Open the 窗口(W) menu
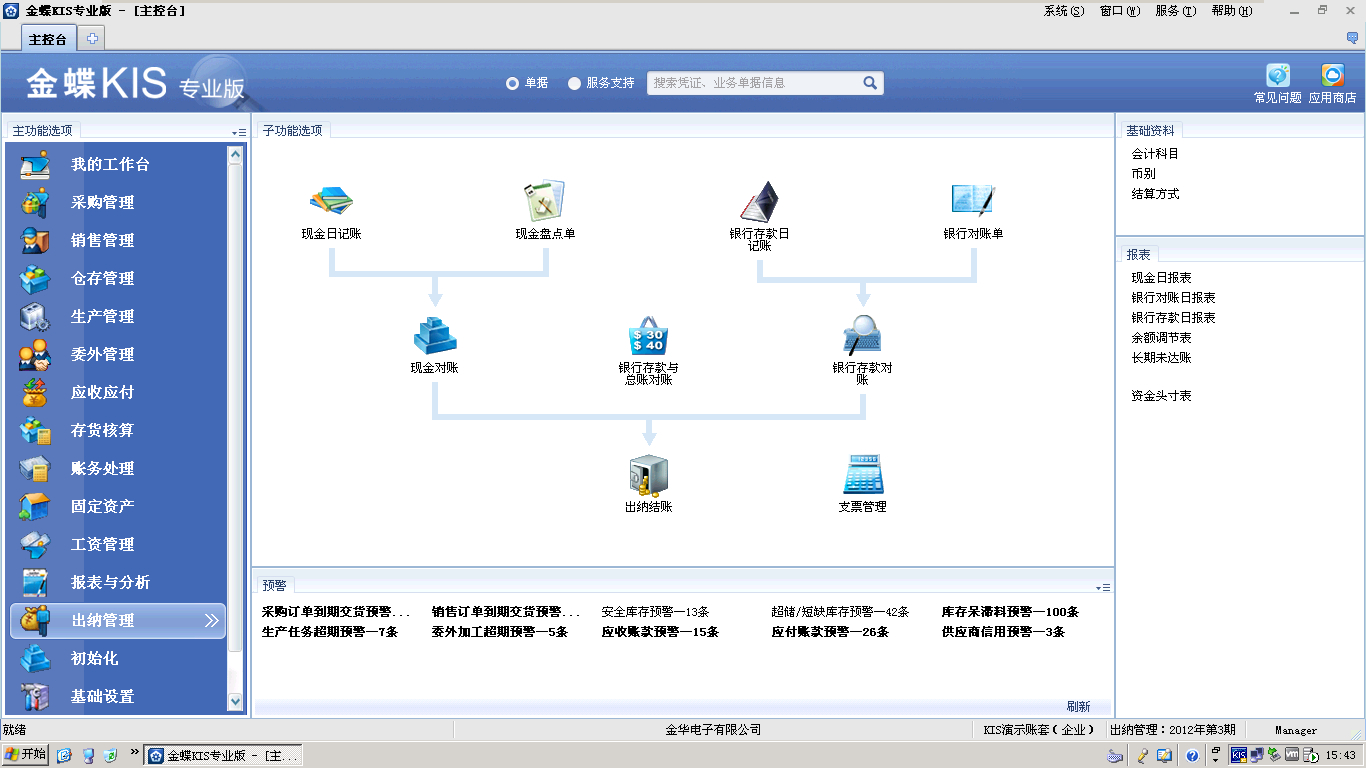Image resolution: width=1366 pixels, height=768 pixels. point(1119,11)
